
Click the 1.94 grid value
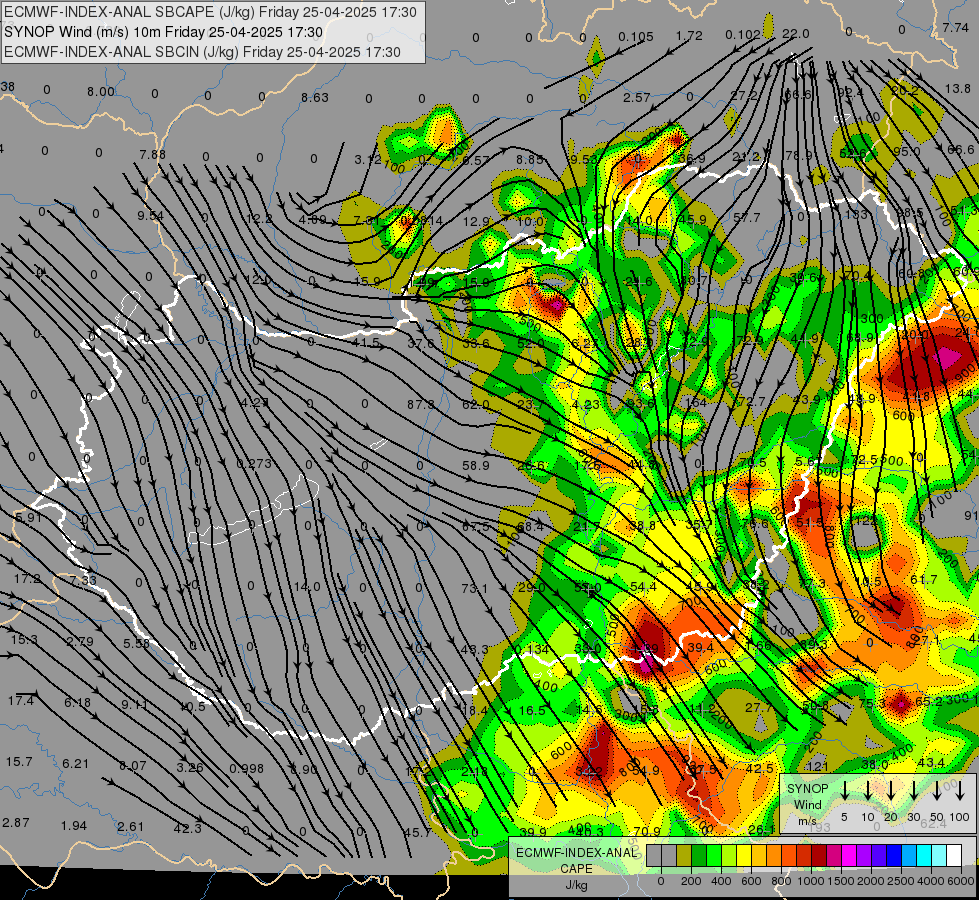pyautogui.click(x=74, y=826)
